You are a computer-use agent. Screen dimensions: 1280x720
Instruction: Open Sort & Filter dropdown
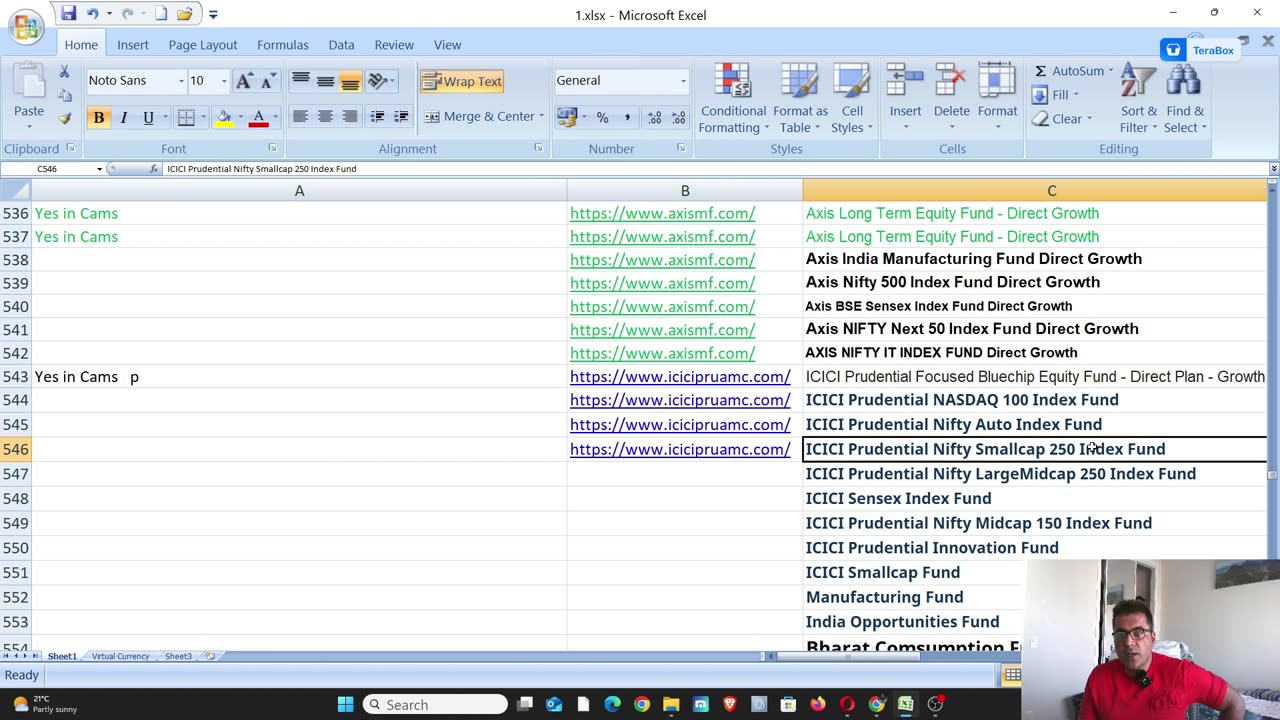1138,98
